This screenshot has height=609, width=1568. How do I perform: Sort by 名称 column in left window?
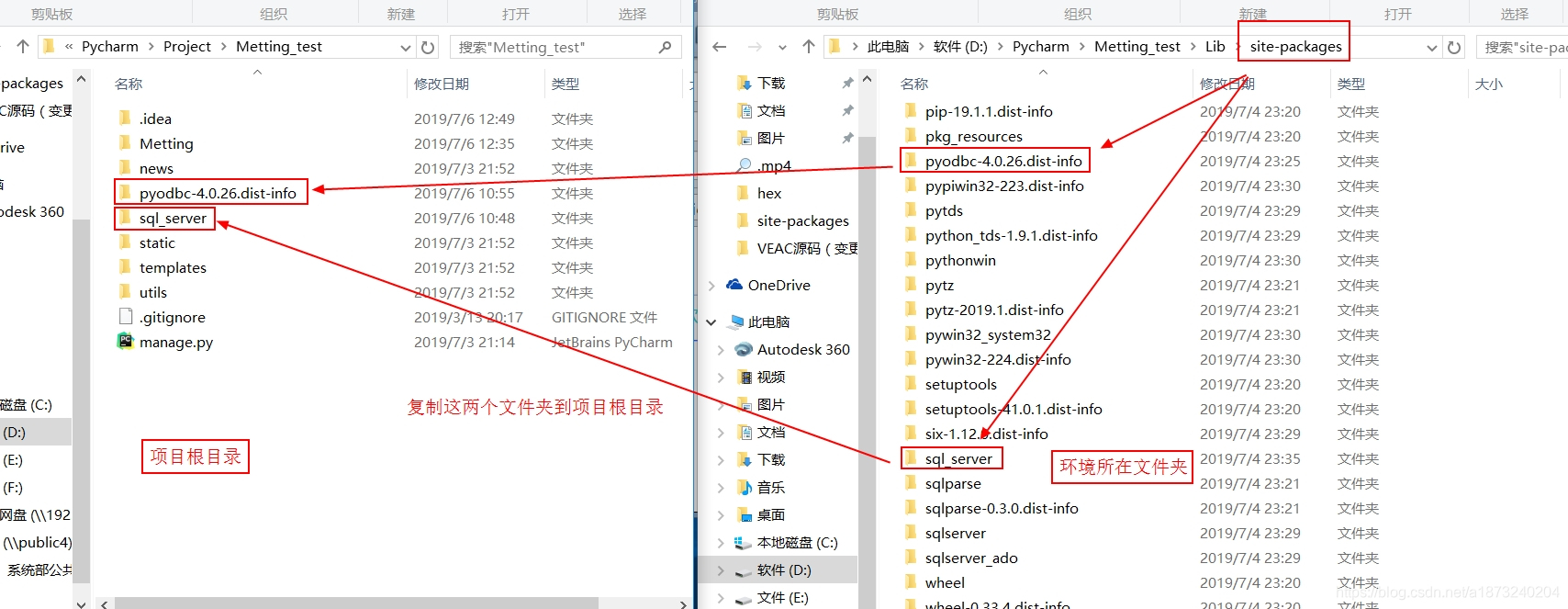(x=129, y=84)
